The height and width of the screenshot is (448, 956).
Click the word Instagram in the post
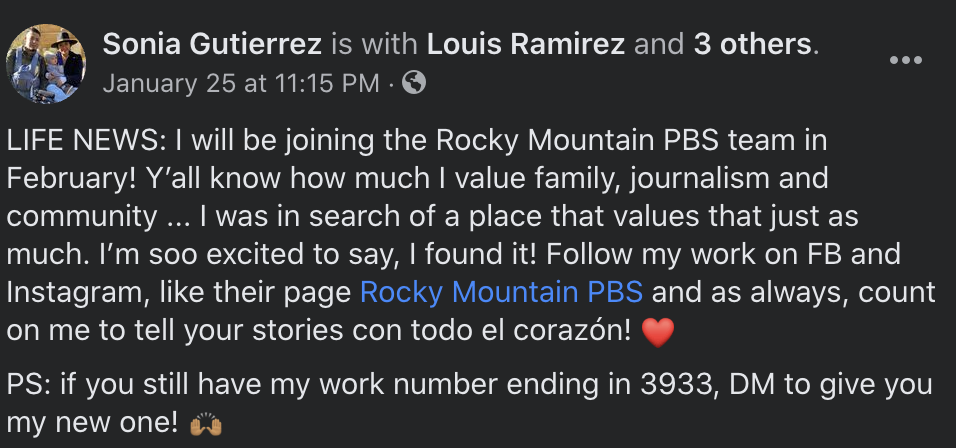(76, 294)
